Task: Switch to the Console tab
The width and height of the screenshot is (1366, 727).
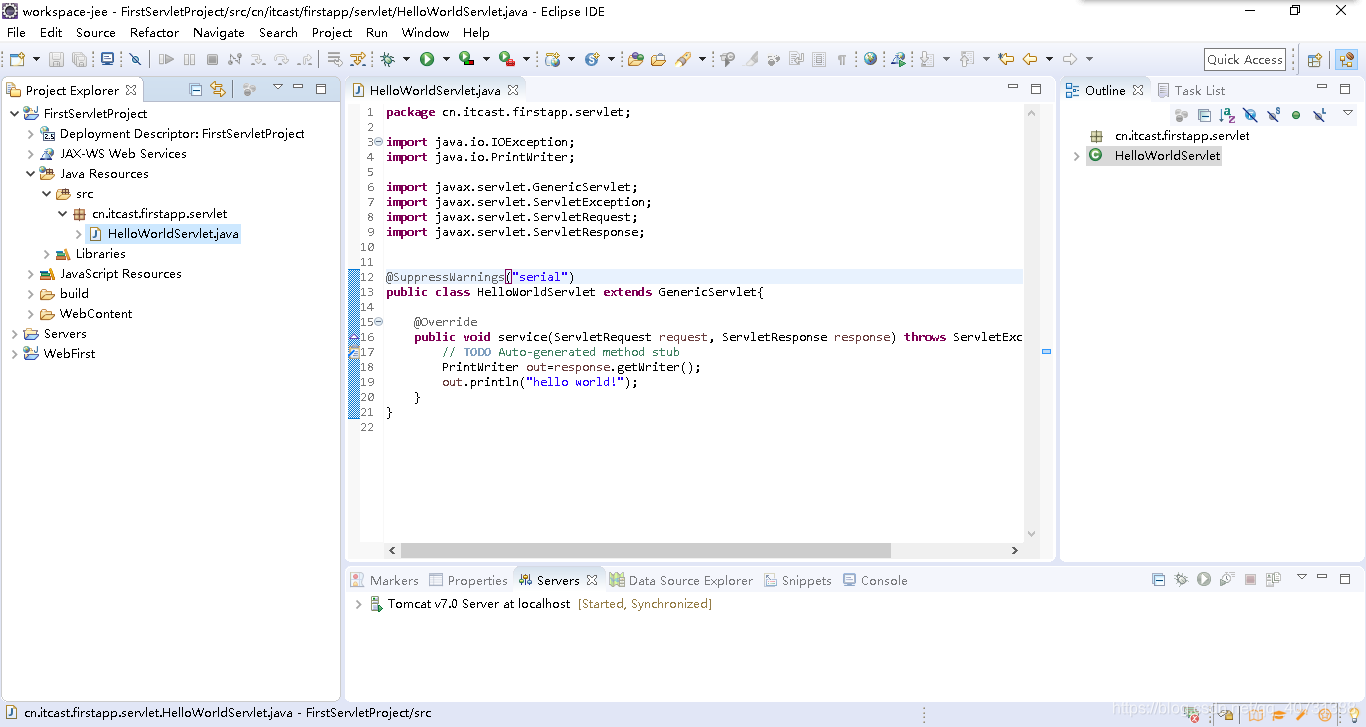Action: pos(875,580)
